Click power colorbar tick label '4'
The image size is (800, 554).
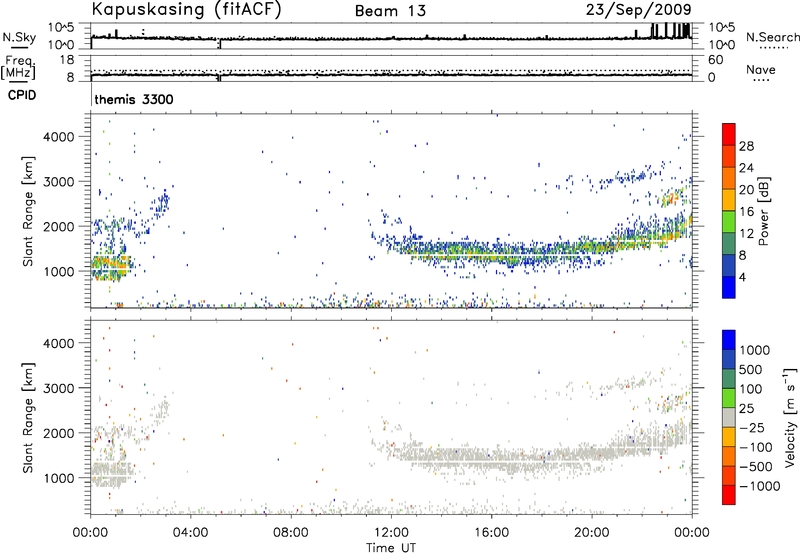[x=742, y=277]
